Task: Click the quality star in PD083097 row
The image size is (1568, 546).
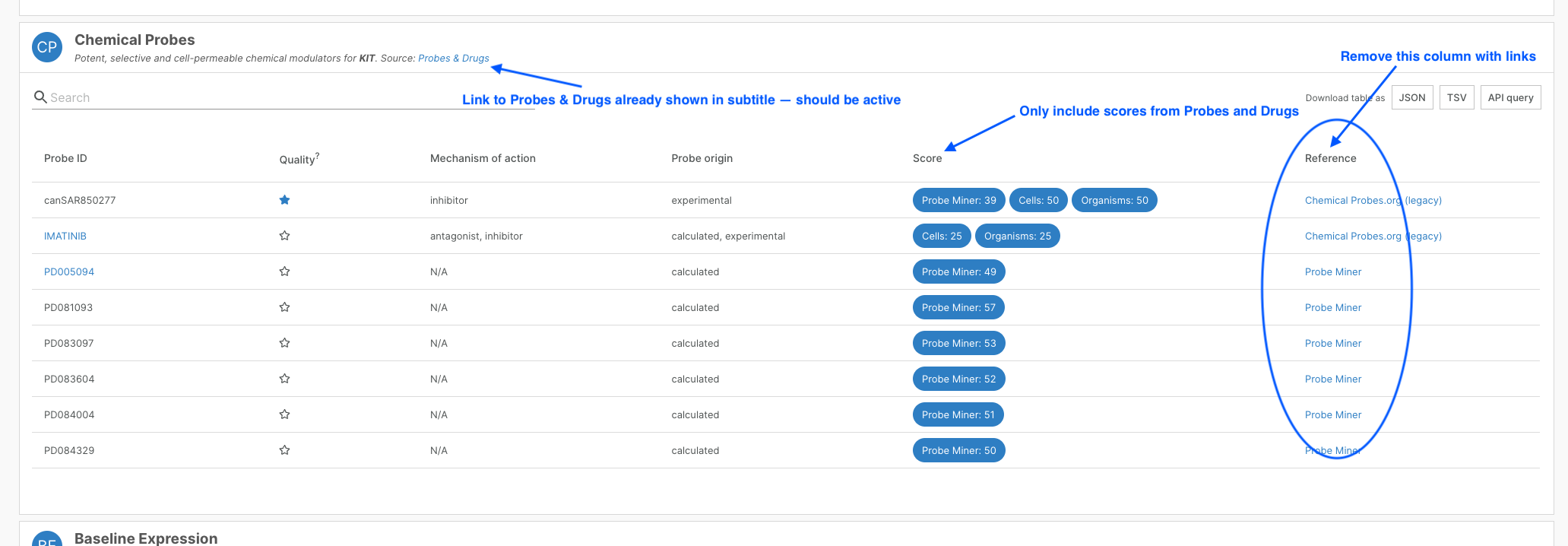Action: click(x=284, y=343)
